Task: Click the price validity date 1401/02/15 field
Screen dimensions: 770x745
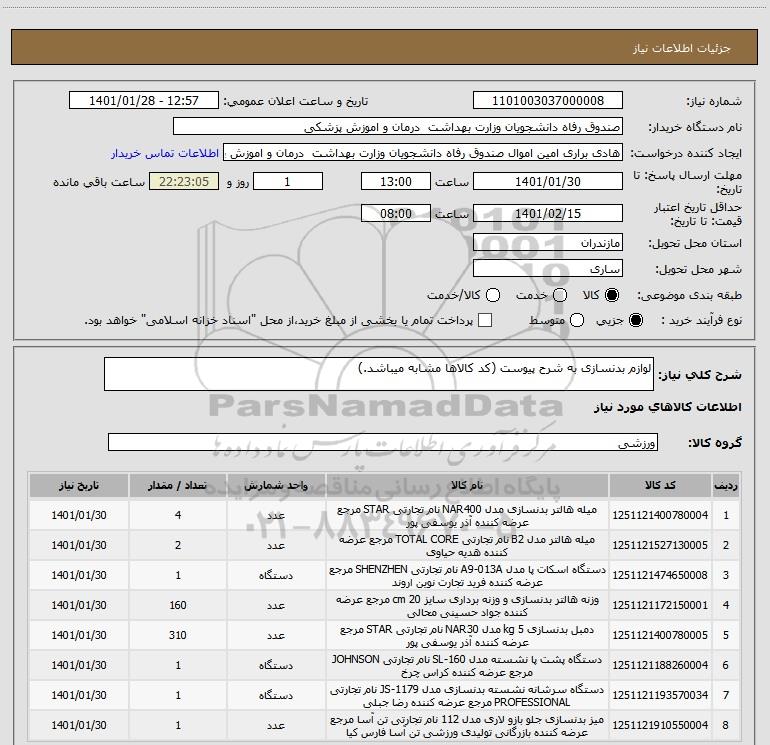Action: [548, 213]
